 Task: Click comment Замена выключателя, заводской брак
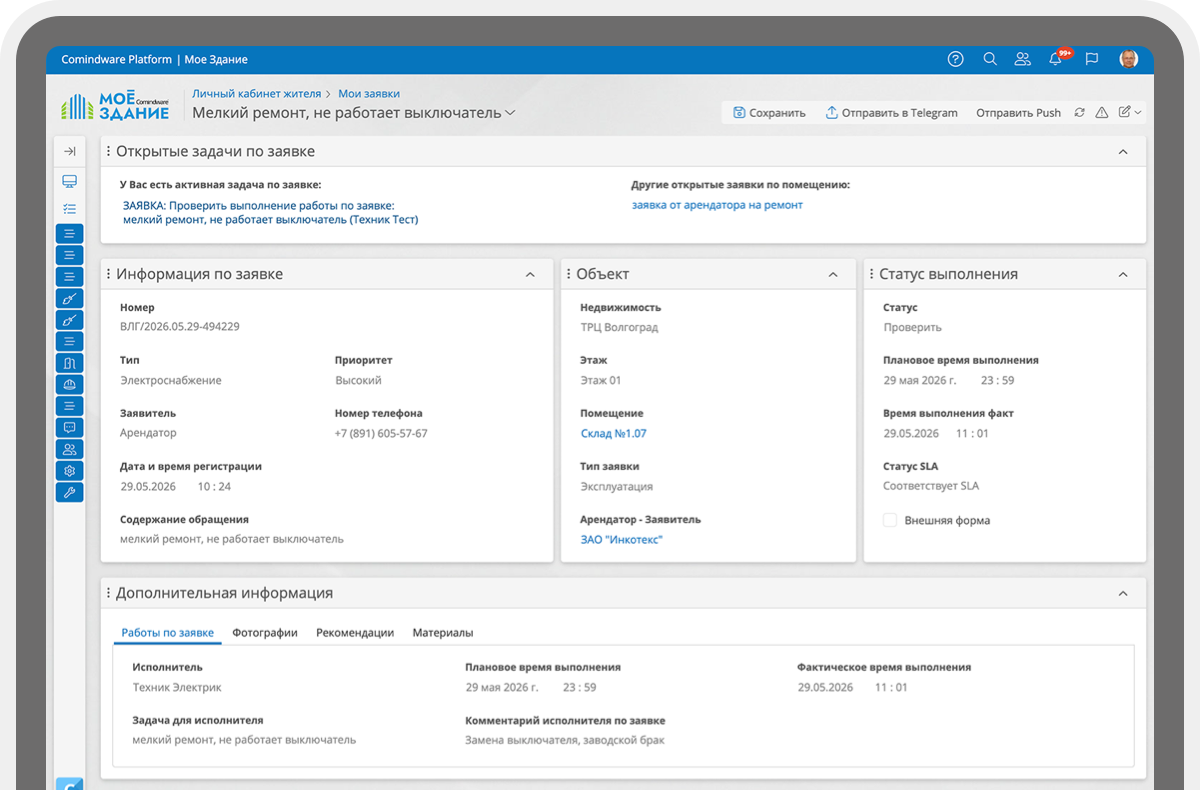[565, 740]
